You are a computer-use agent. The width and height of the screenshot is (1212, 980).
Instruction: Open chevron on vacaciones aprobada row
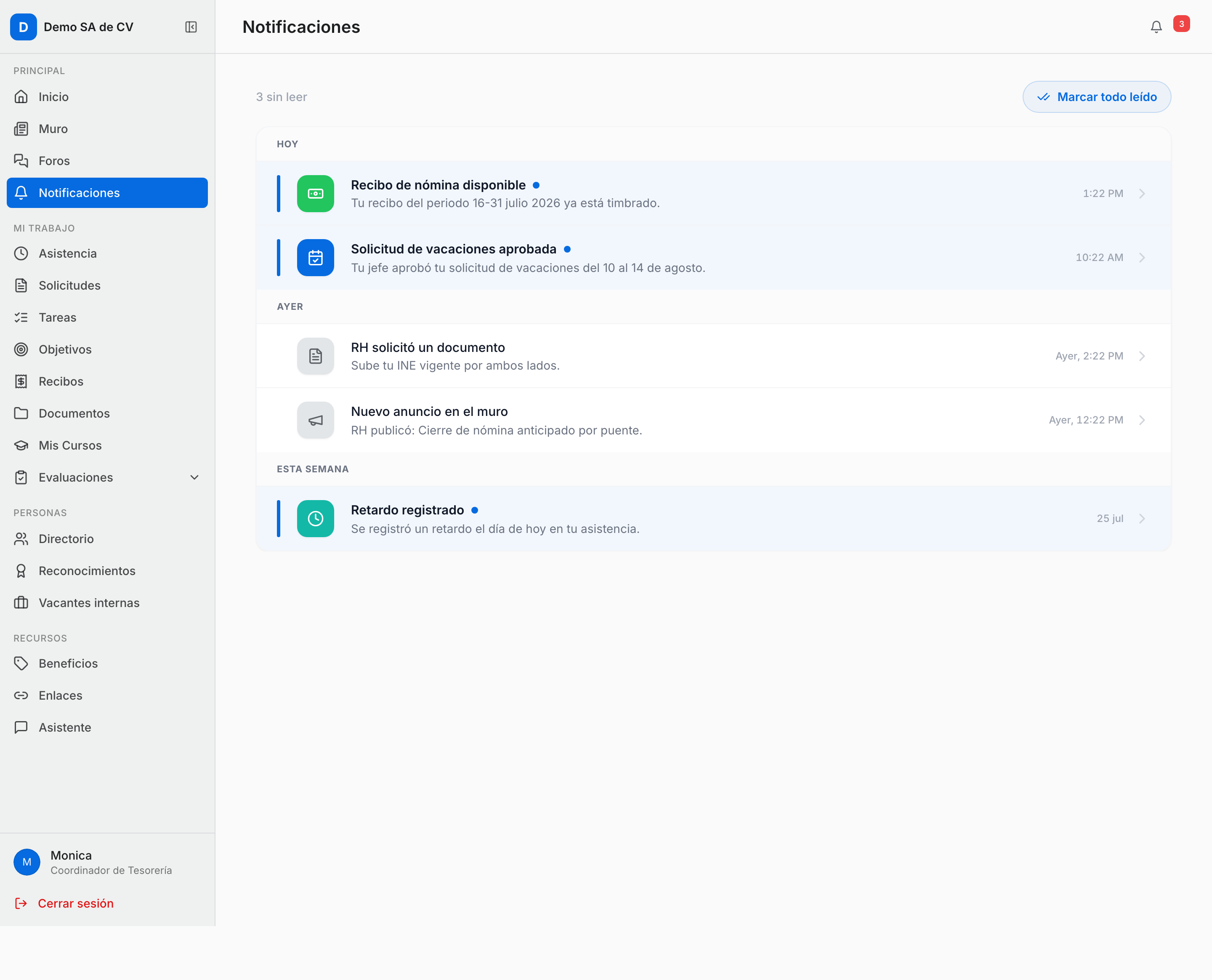coord(1142,258)
